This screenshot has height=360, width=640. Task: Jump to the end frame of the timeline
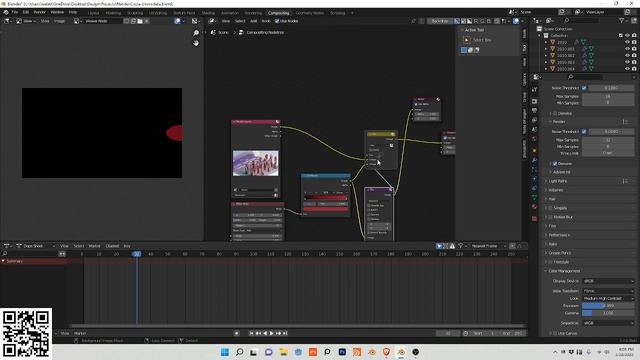point(285,333)
